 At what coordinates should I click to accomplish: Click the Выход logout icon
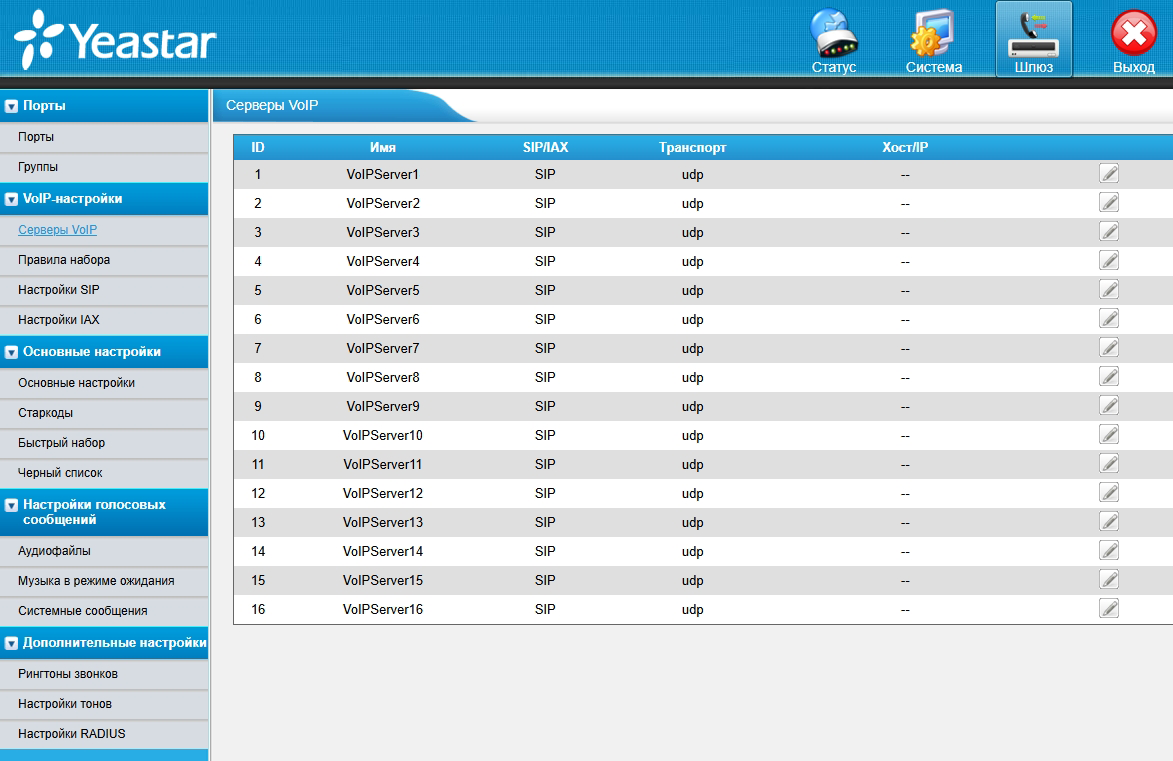pos(1133,42)
